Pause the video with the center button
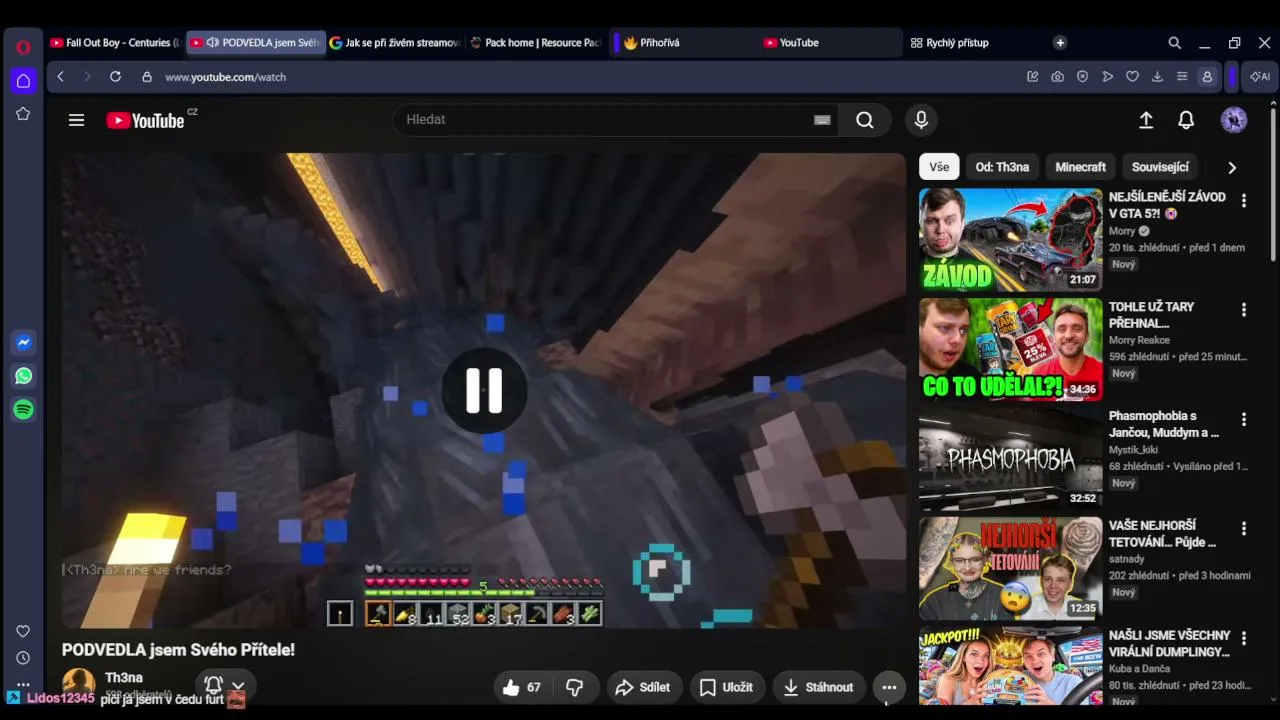Image resolution: width=1280 pixels, height=720 pixels. coord(484,390)
